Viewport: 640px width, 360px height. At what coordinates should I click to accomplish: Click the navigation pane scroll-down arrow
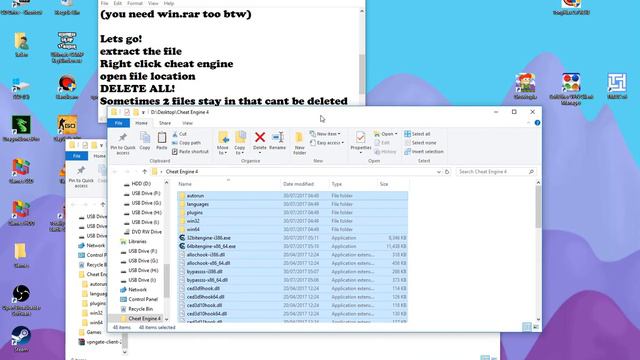click(x=166, y=320)
